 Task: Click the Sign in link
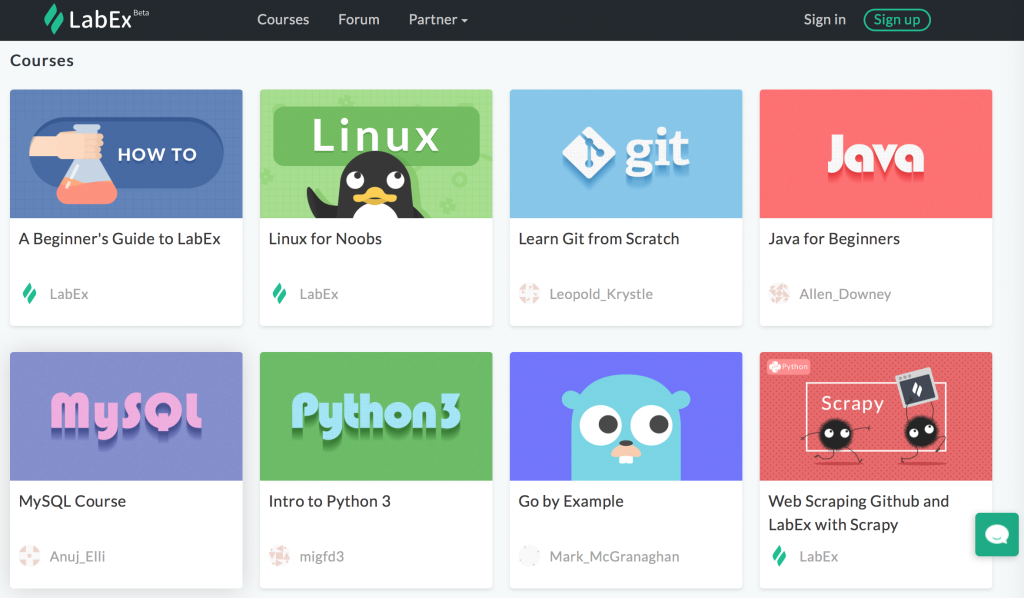[824, 20]
